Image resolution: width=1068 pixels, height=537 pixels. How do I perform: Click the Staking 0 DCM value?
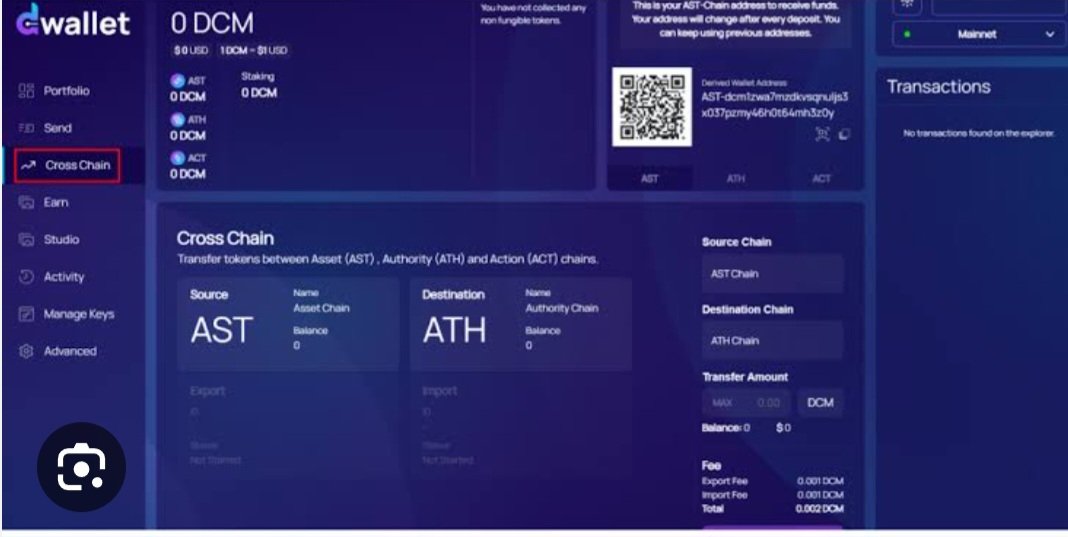pos(259,93)
